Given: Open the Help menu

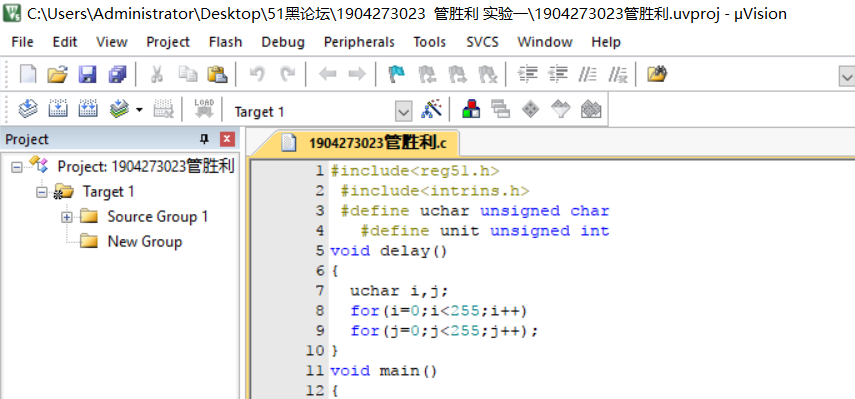Looking at the screenshot, I should click(606, 42).
